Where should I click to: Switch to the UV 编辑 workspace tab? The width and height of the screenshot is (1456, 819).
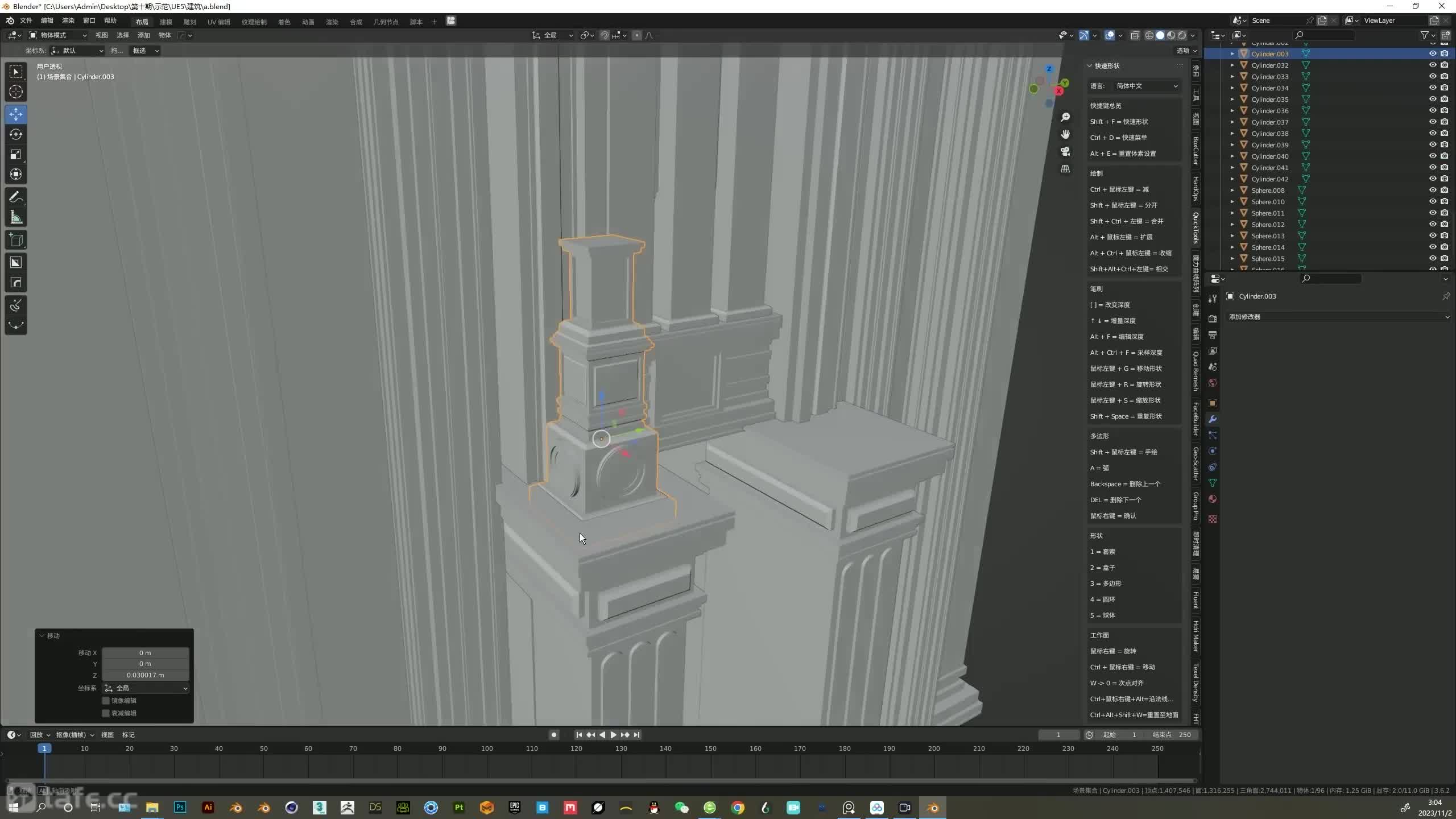219,22
